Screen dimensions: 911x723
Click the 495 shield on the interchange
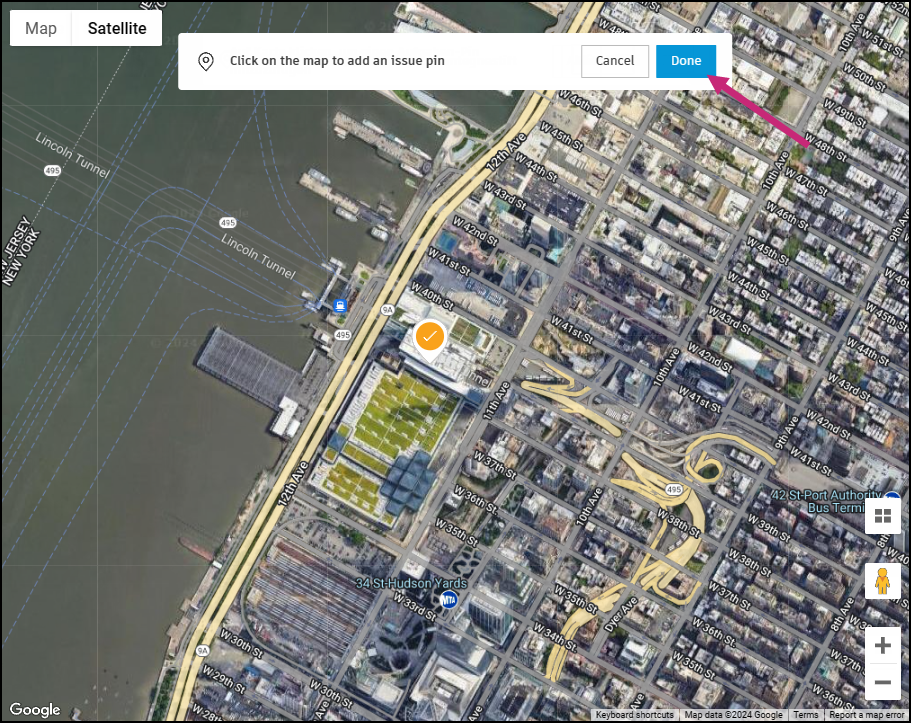674,489
